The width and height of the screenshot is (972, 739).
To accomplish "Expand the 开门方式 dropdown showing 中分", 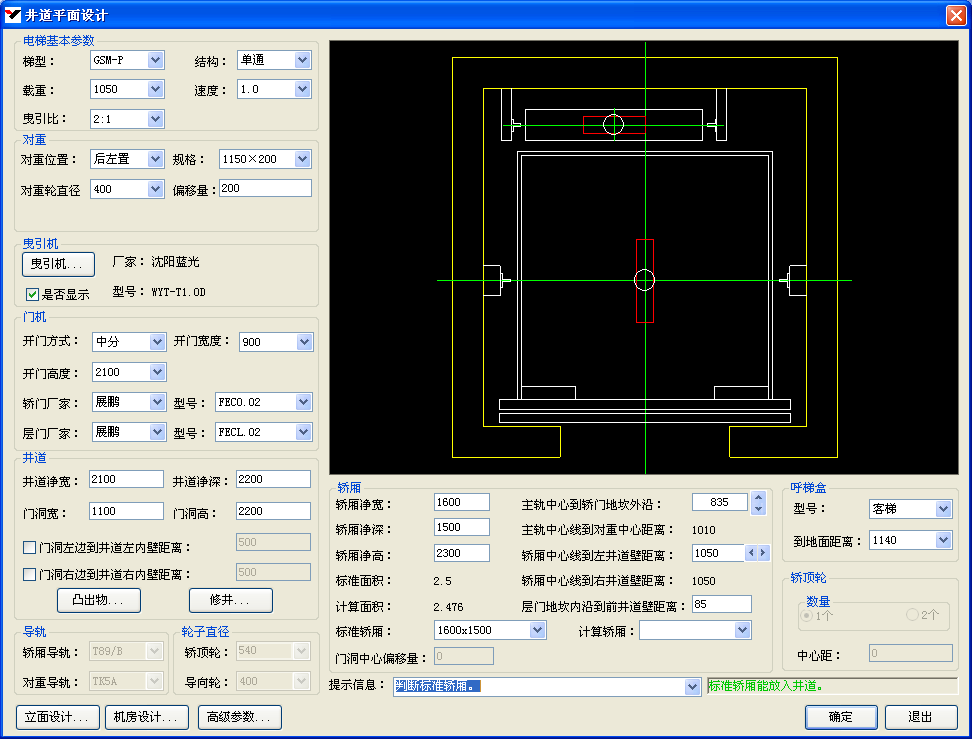I will (x=157, y=342).
